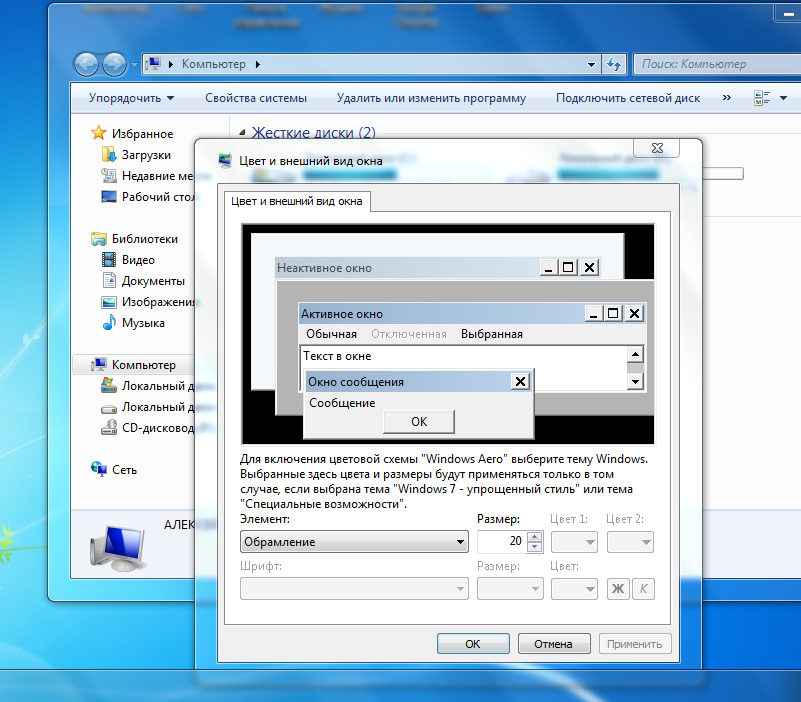Click Свойства системы in toolbar
This screenshot has height=702, width=801.
pos(256,98)
